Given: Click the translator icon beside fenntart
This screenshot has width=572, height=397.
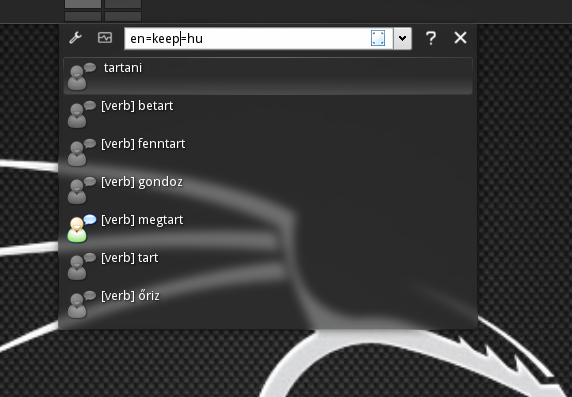Looking at the screenshot, I should coord(82,152).
